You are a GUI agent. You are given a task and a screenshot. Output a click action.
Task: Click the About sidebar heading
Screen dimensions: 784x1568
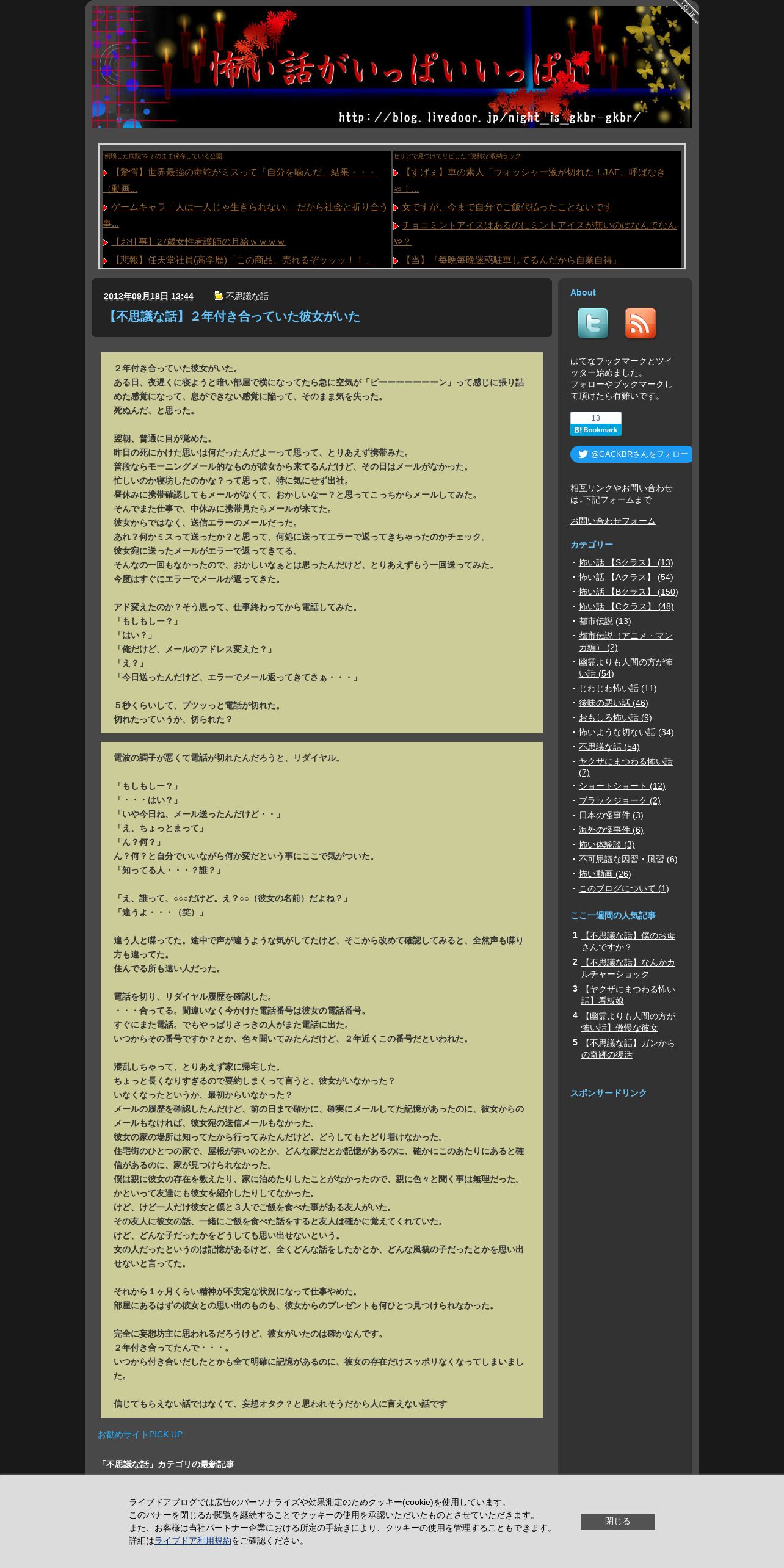[x=583, y=292]
